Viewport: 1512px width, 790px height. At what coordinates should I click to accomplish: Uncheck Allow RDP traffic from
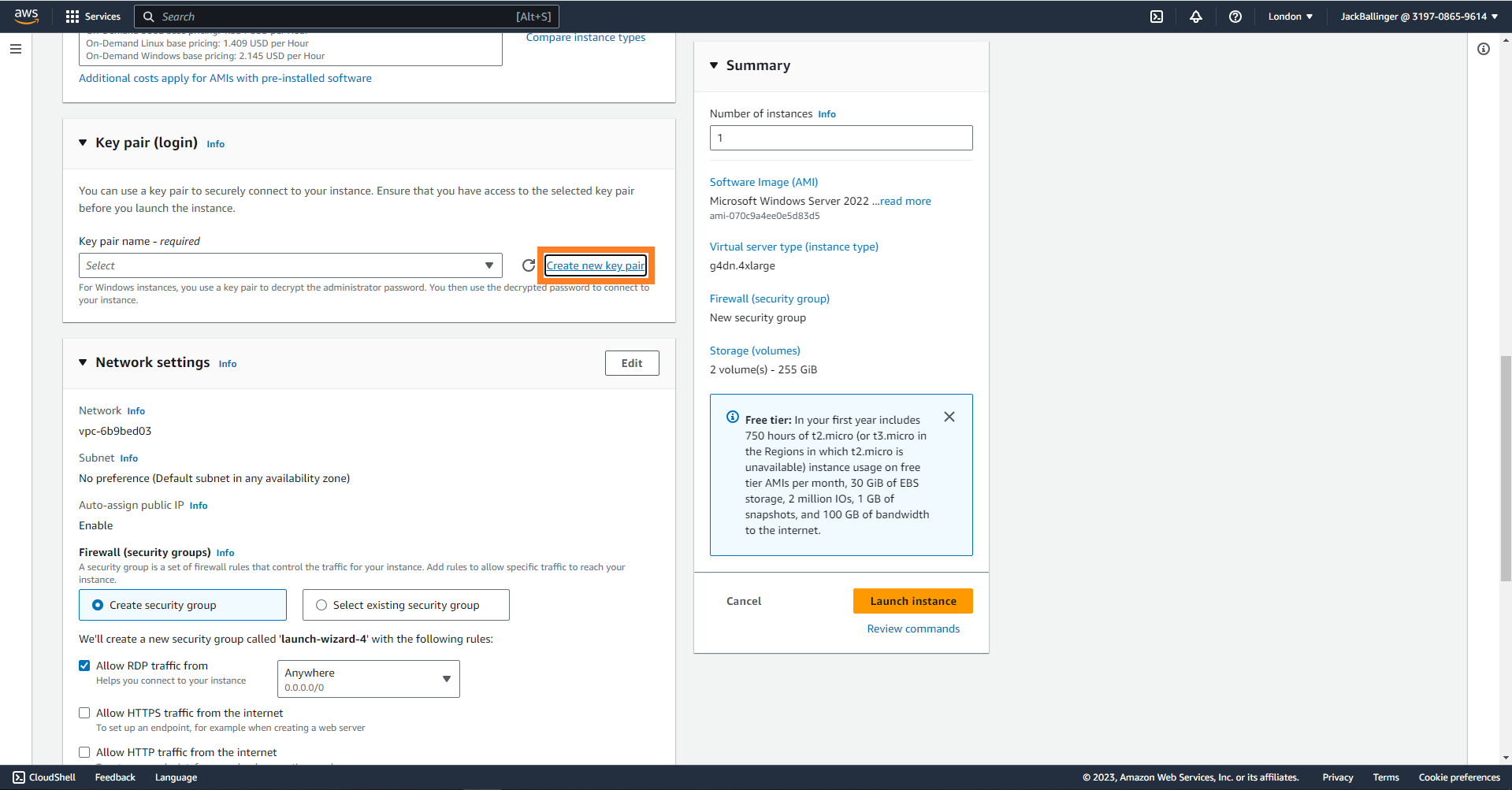(84, 666)
